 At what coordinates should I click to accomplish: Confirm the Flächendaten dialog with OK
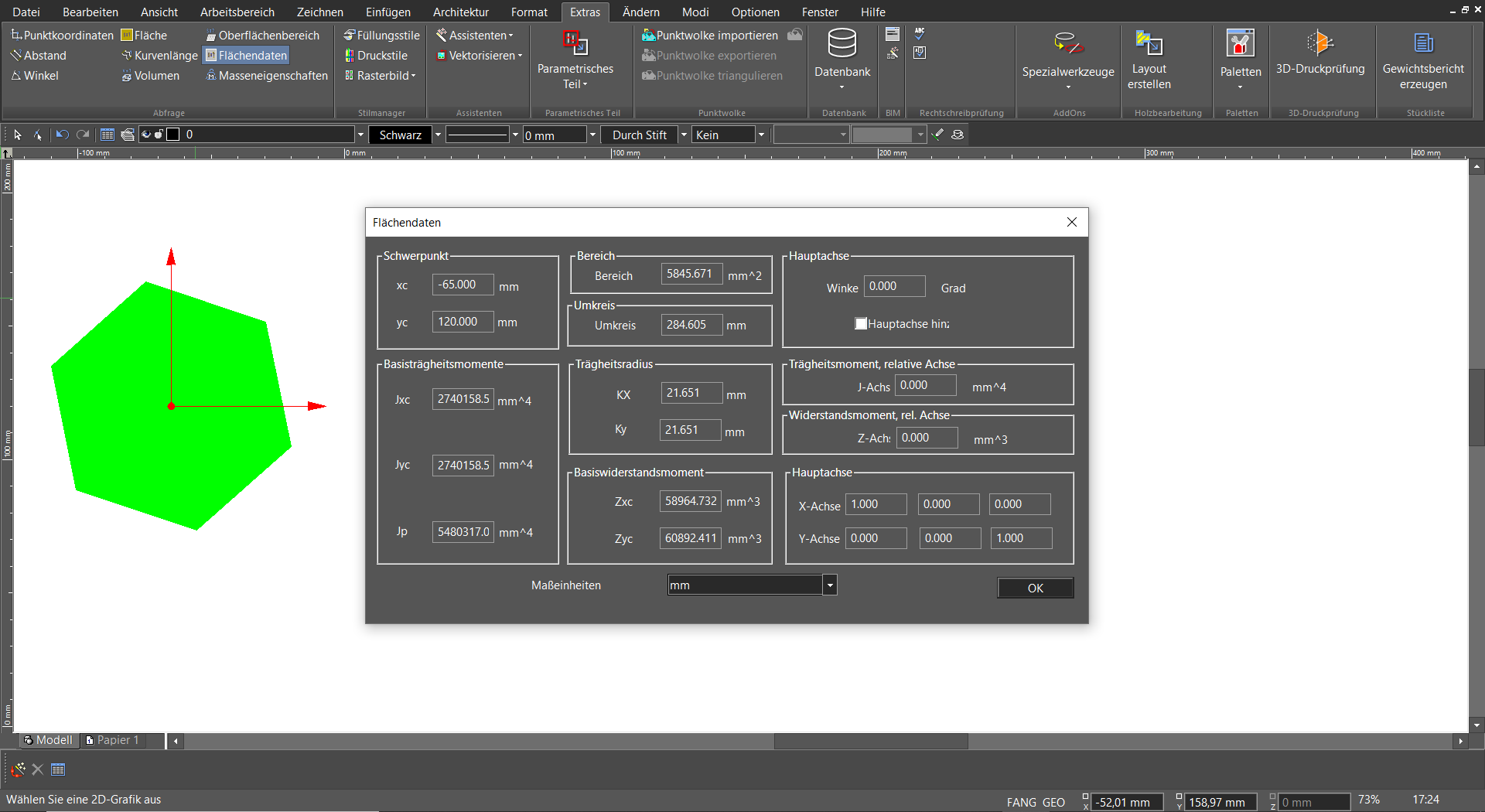(x=1035, y=588)
